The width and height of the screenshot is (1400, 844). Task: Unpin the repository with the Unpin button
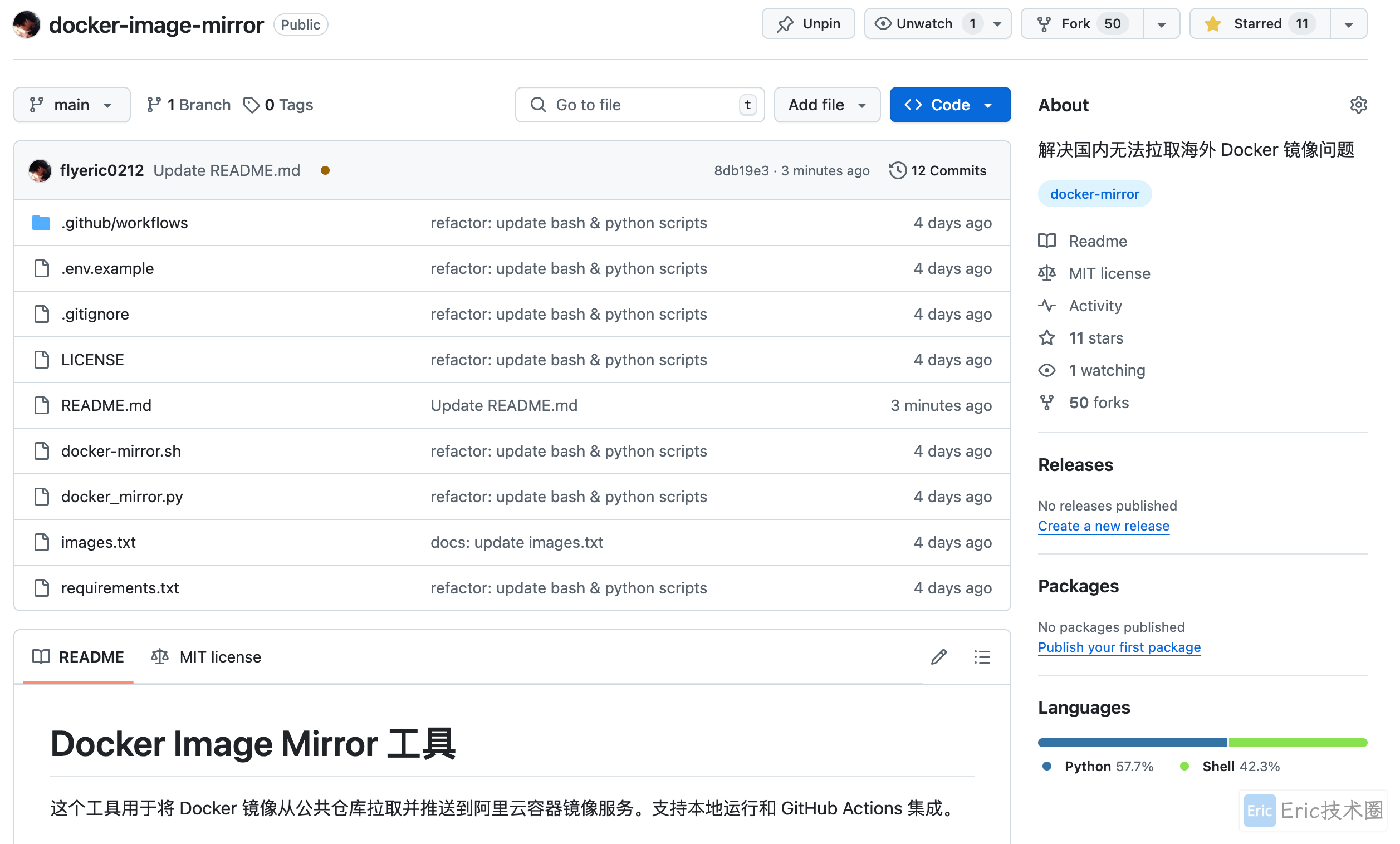pos(808,24)
